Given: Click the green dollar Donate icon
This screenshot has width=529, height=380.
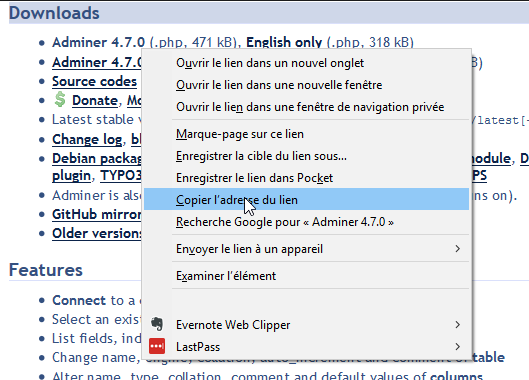Looking at the screenshot, I should tap(60, 100).
